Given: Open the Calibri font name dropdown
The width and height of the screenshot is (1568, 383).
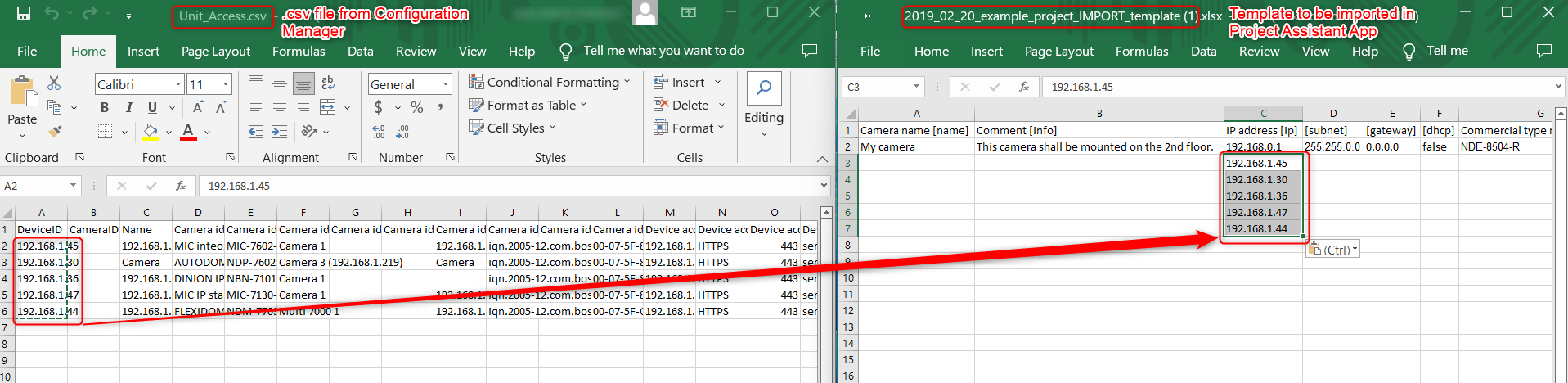Looking at the screenshot, I should 178,84.
